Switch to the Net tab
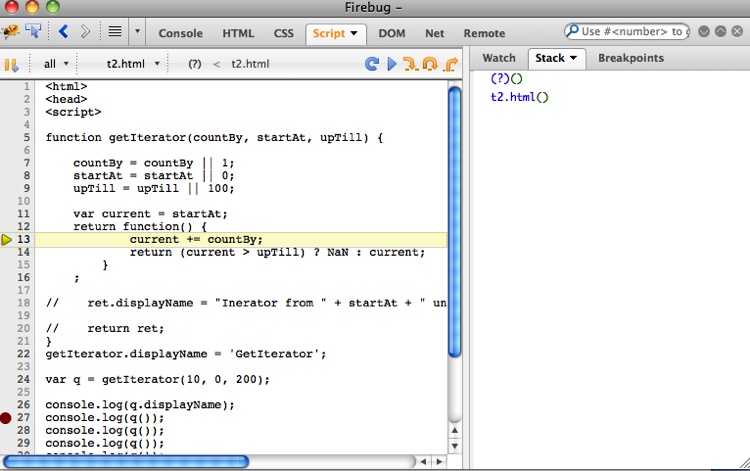This screenshot has width=750, height=471. click(434, 33)
